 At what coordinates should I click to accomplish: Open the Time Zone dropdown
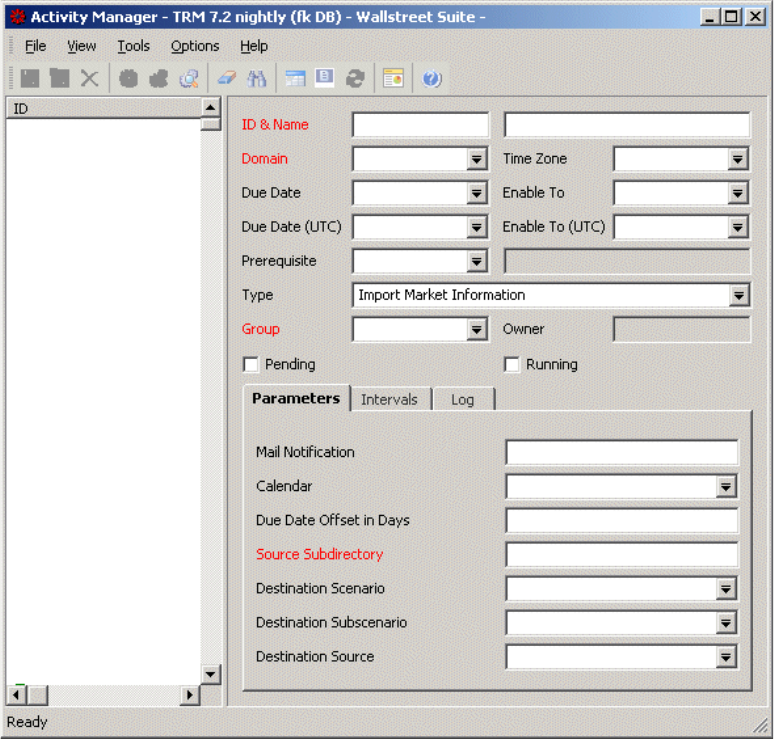(737, 159)
